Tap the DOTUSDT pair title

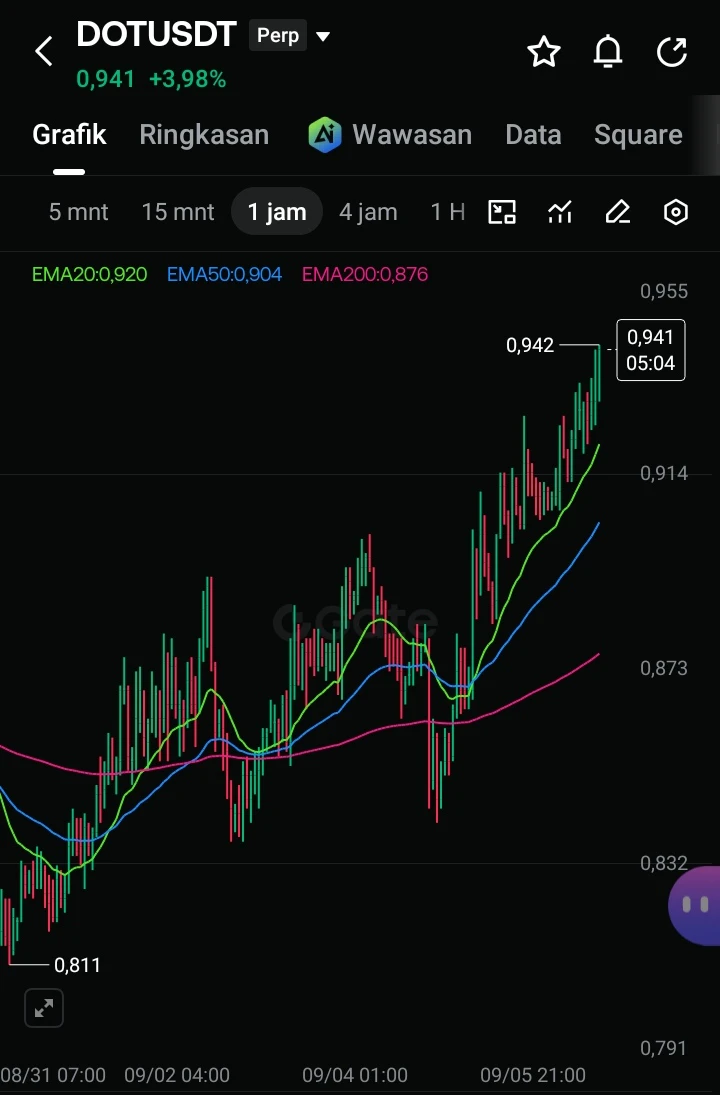pyautogui.click(x=156, y=34)
